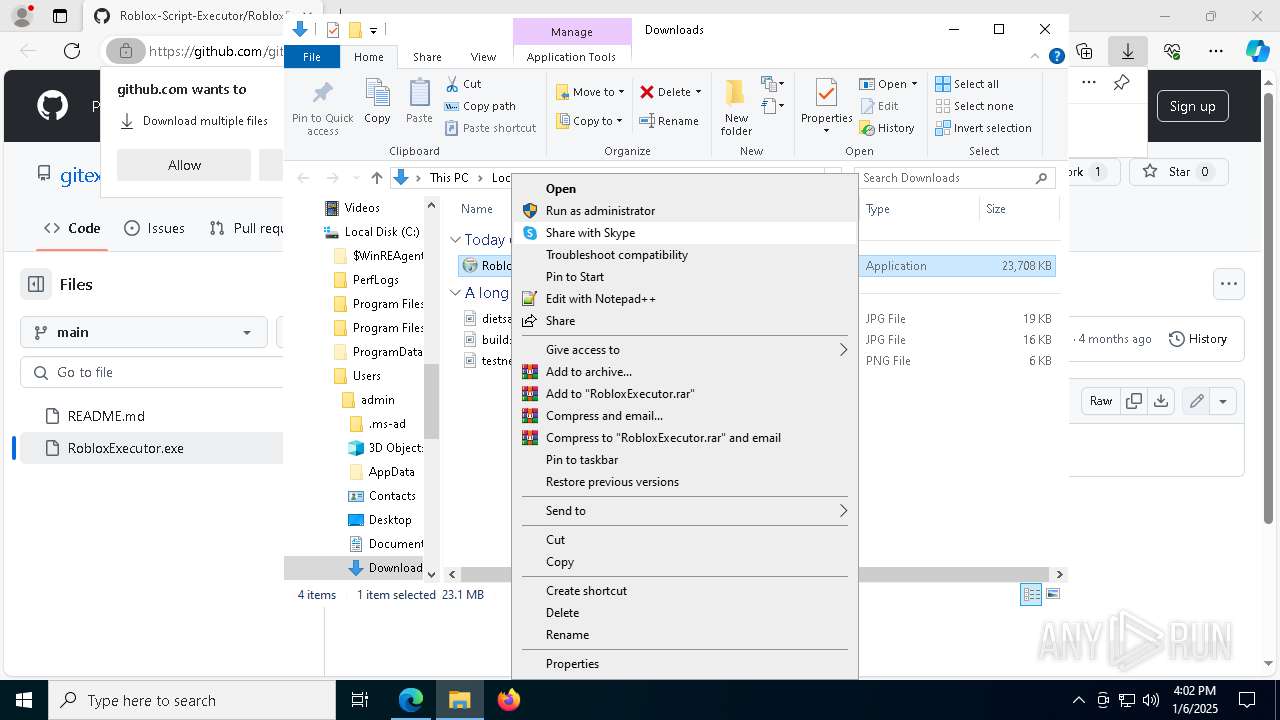Click the Edge refresh button
The width and height of the screenshot is (1280, 720).
[x=72, y=50]
